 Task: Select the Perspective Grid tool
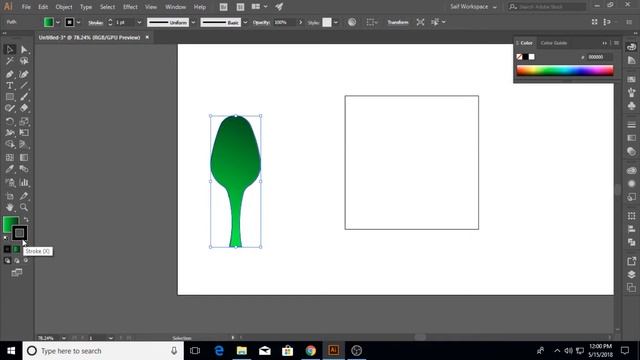[x=24, y=144]
